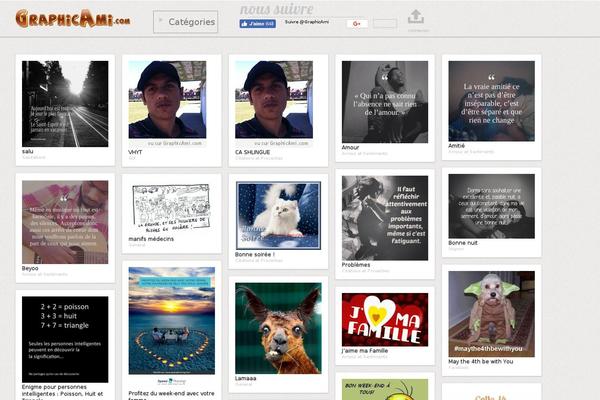Screen dimensions: 600x400
Task: Click the Google+ share button
Action: click(x=357, y=24)
